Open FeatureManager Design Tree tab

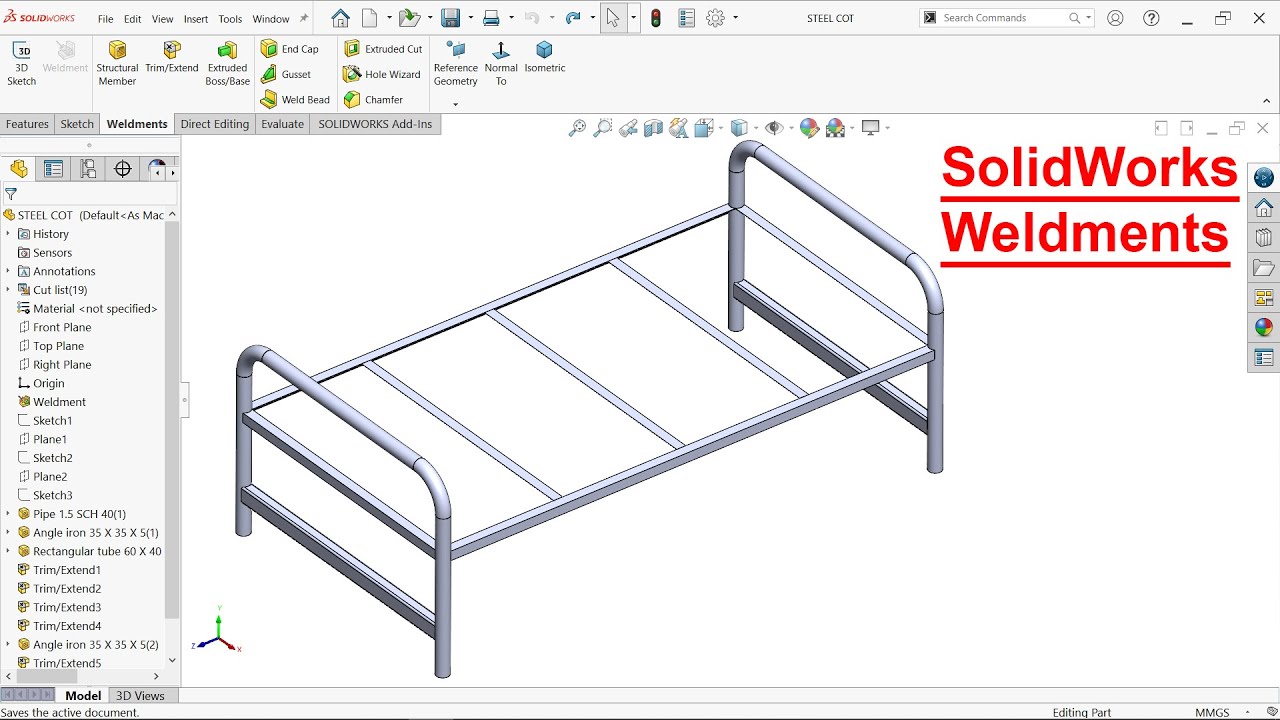click(19, 169)
